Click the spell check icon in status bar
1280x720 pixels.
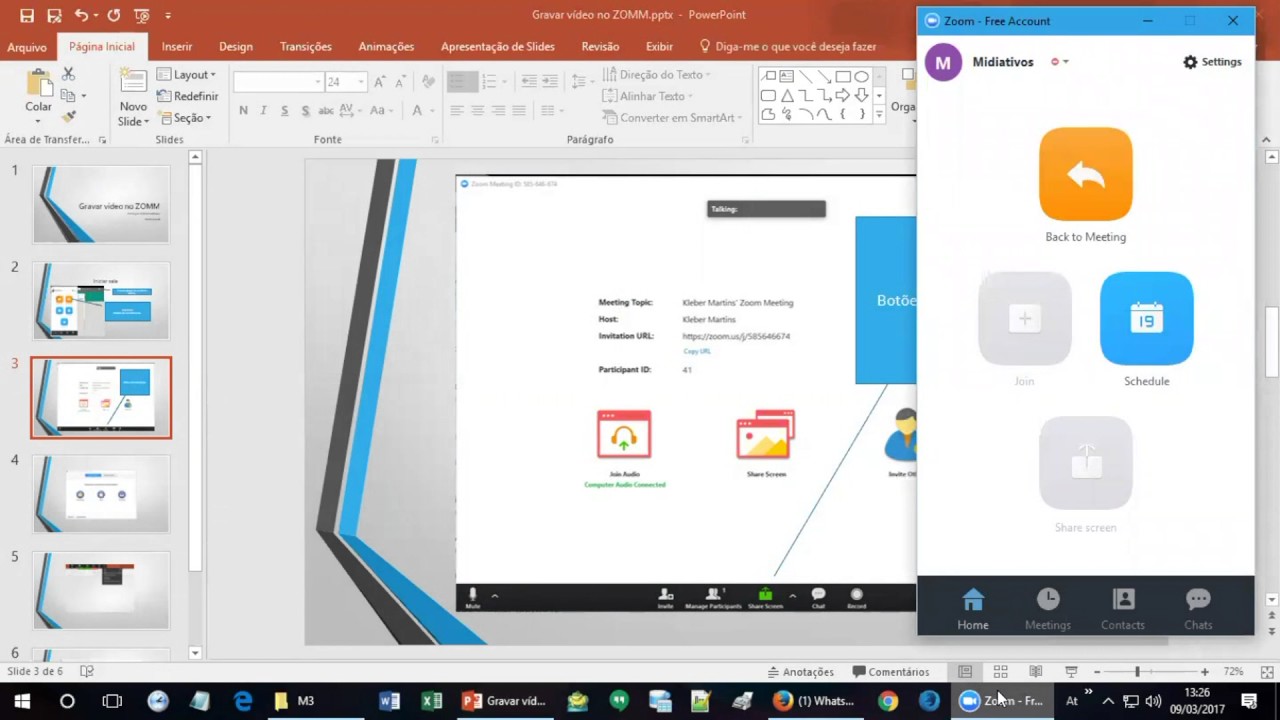pos(87,672)
